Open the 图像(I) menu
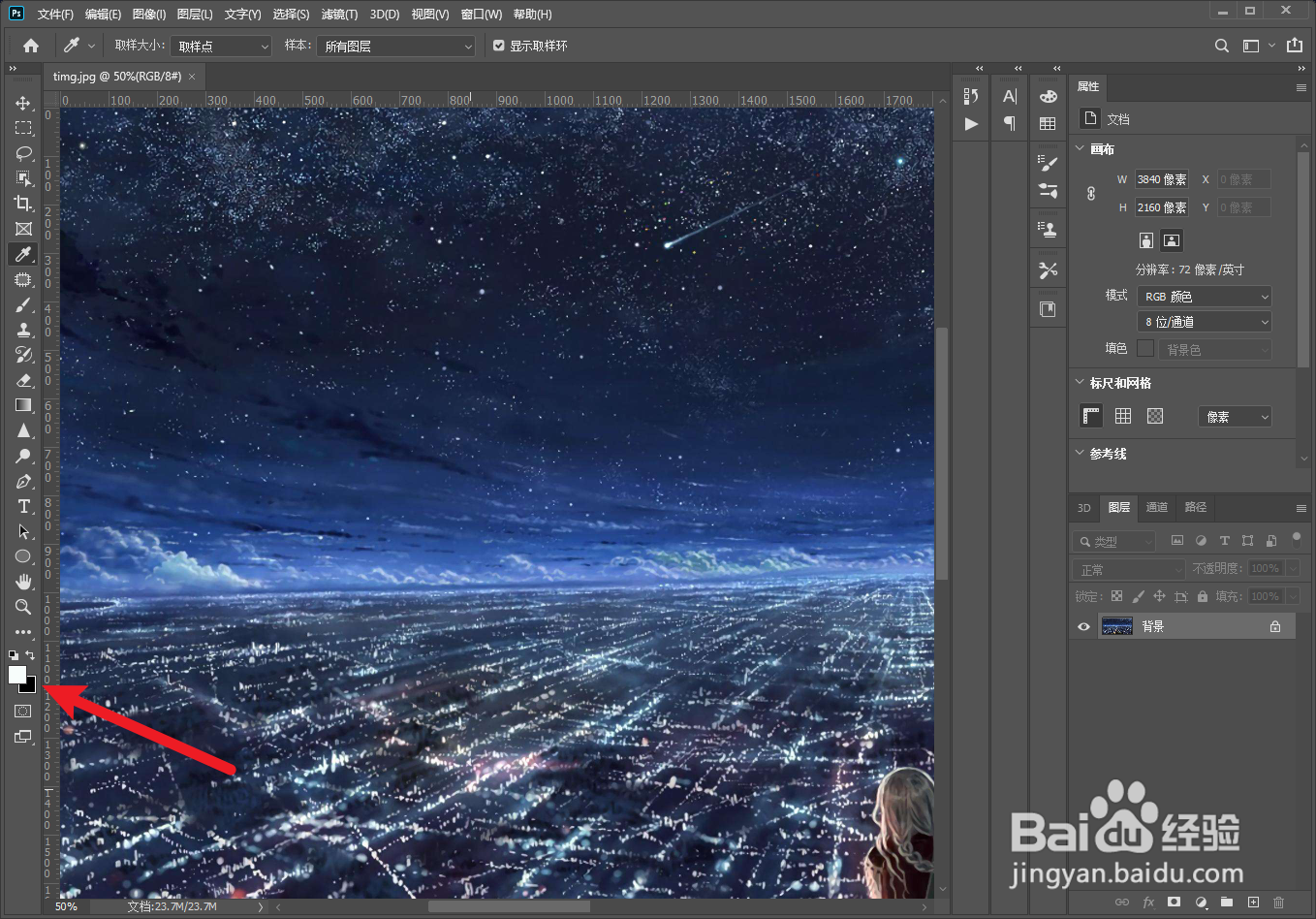This screenshot has width=1316, height=919. point(149,15)
